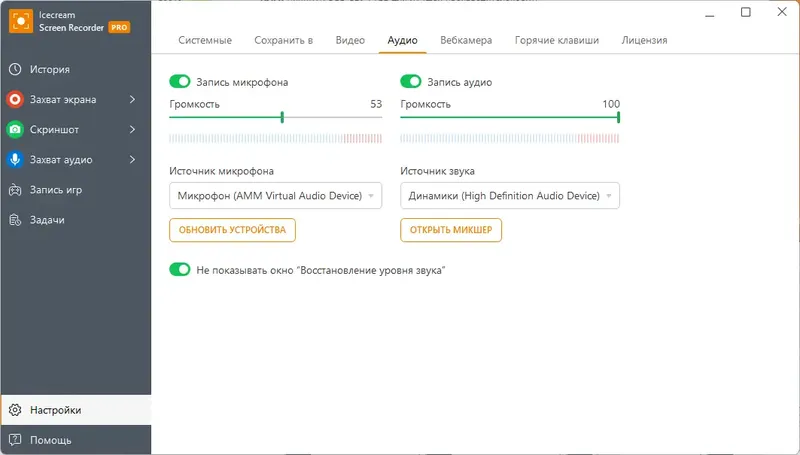The height and width of the screenshot is (455, 800).
Task: Click the blue Audio capture microphone icon
Action: click(15, 160)
